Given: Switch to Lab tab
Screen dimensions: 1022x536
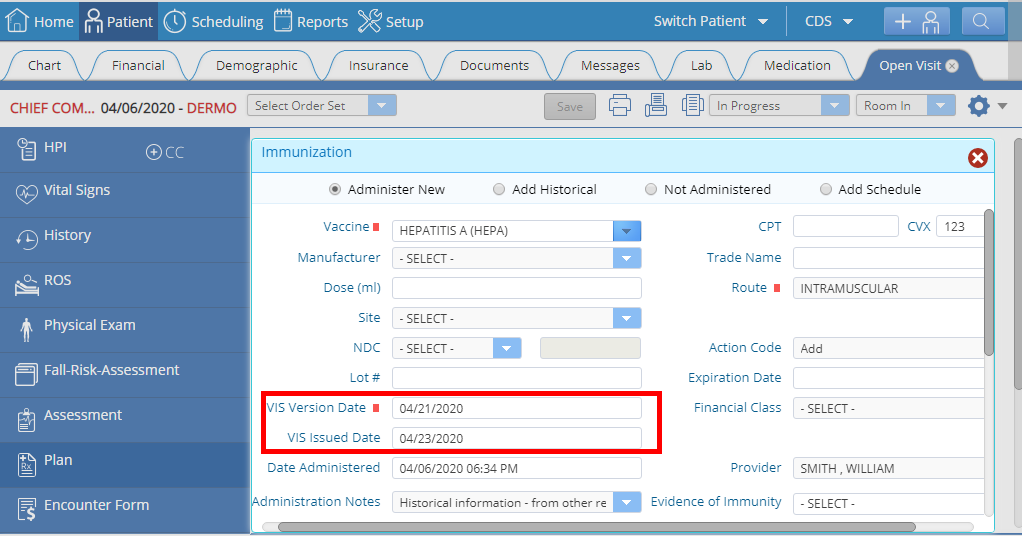Looking at the screenshot, I should pyautogui.click(x=701, y=66).
